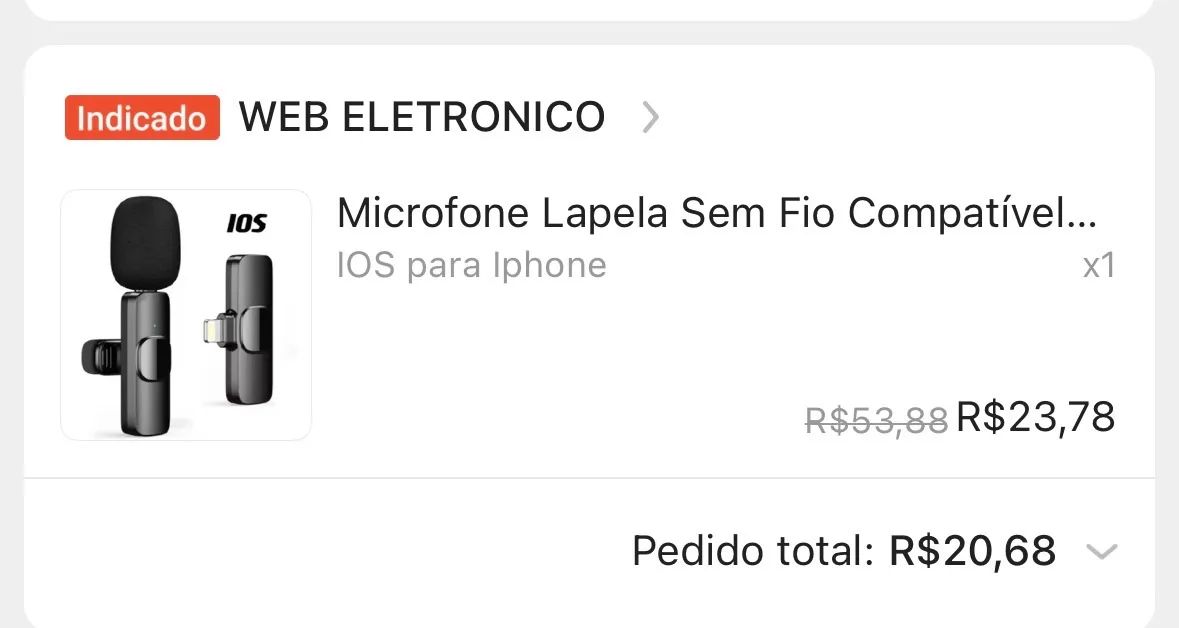Tap the seller name WEB ELETRONICO text

pyautogui.click(x=420, y=117)
